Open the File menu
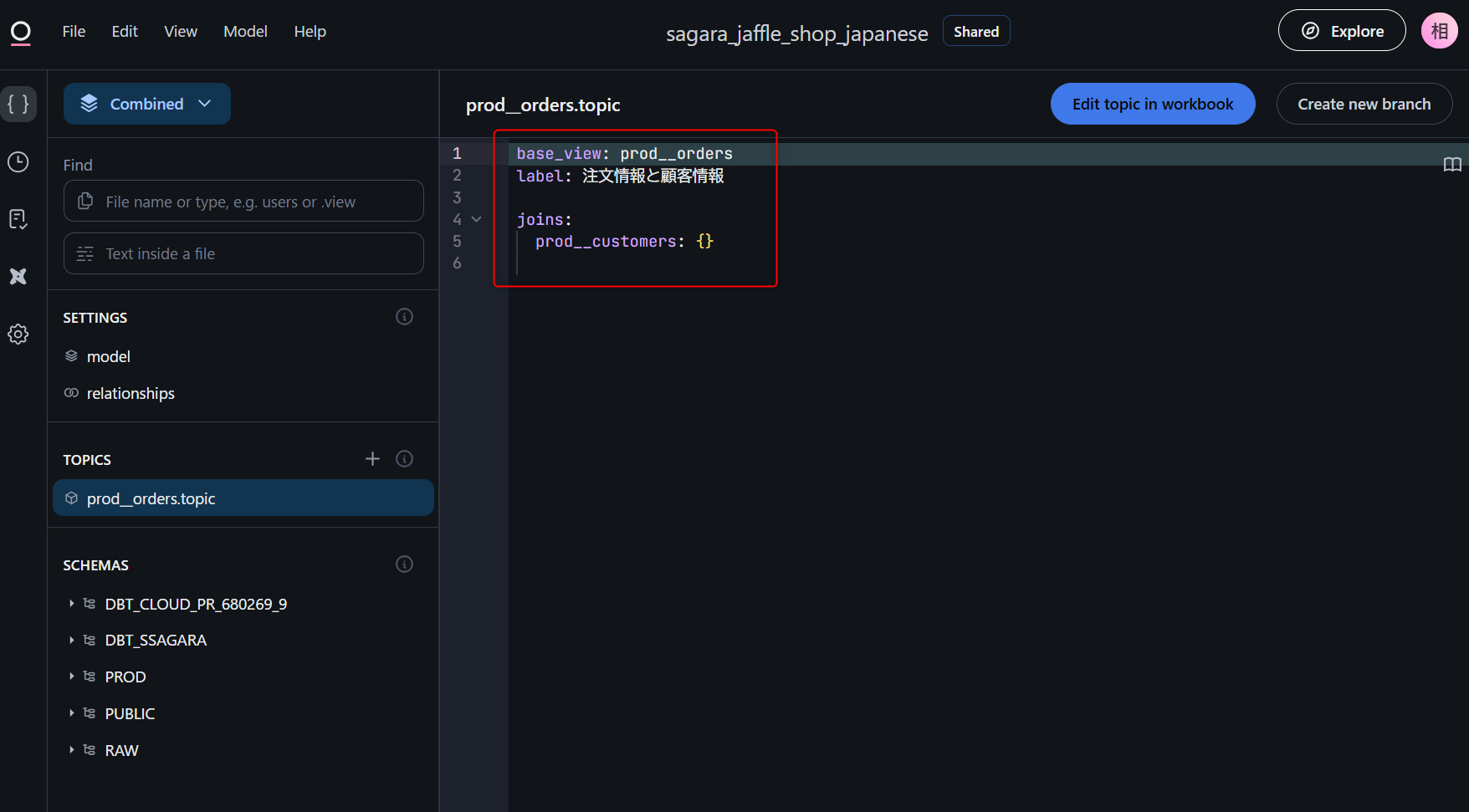Screen dimensions: 1469x812 (x=74, y=32)
